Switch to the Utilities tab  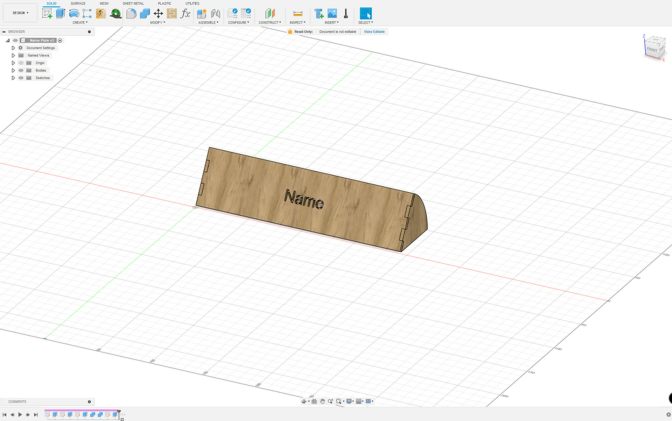[192, 3]
